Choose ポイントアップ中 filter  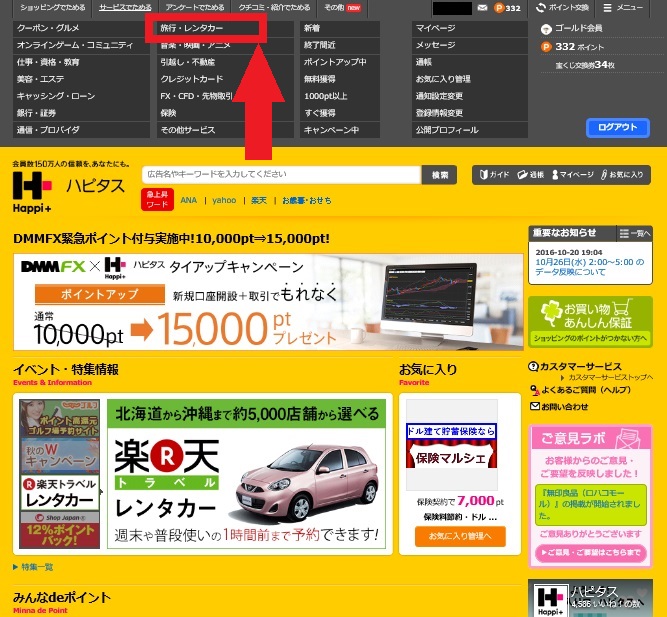[340, 62]
